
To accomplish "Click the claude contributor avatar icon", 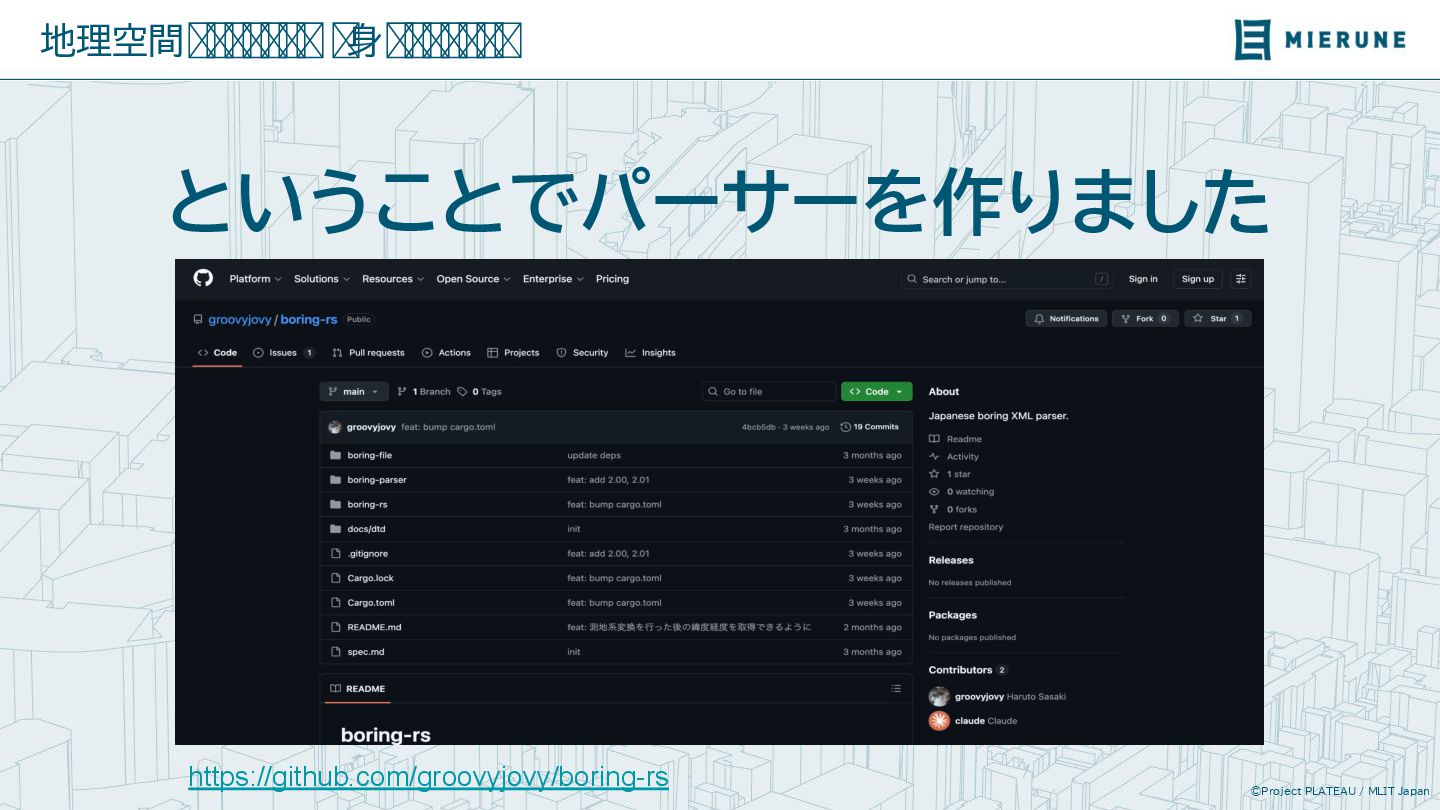I will click(x=939, y=721).
